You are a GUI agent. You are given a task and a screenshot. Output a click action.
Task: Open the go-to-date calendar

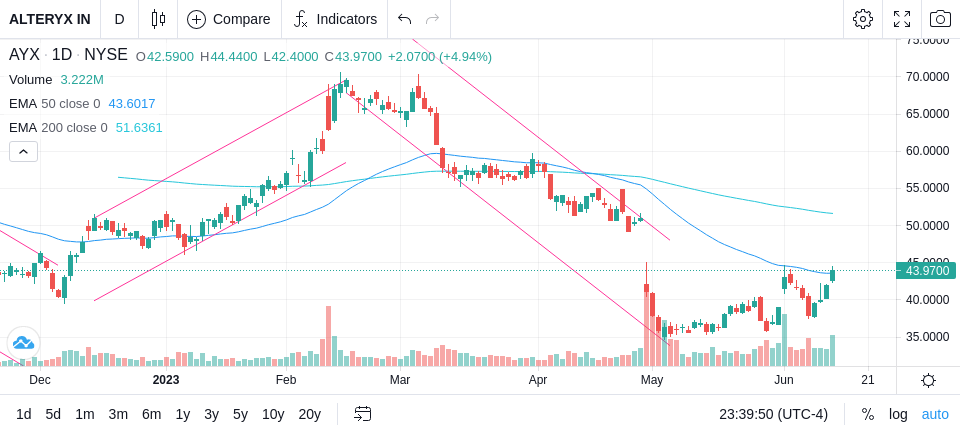tap(362, 415)
